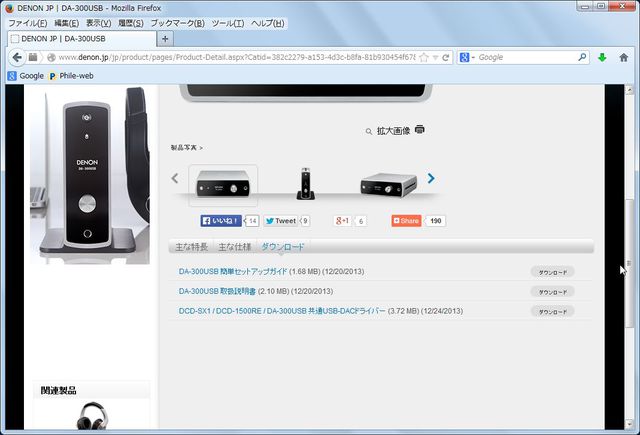Screen dimensions: 640x435
Task: Open a new tab with plus button
Action: click(x=165, y=39)
